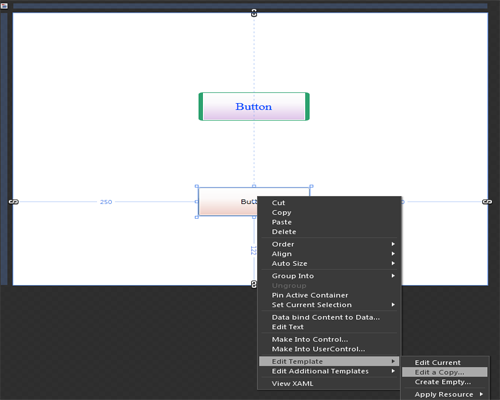Click Paste in the context menu
Viewport: 500px width, 400px height.
[329, 222]
